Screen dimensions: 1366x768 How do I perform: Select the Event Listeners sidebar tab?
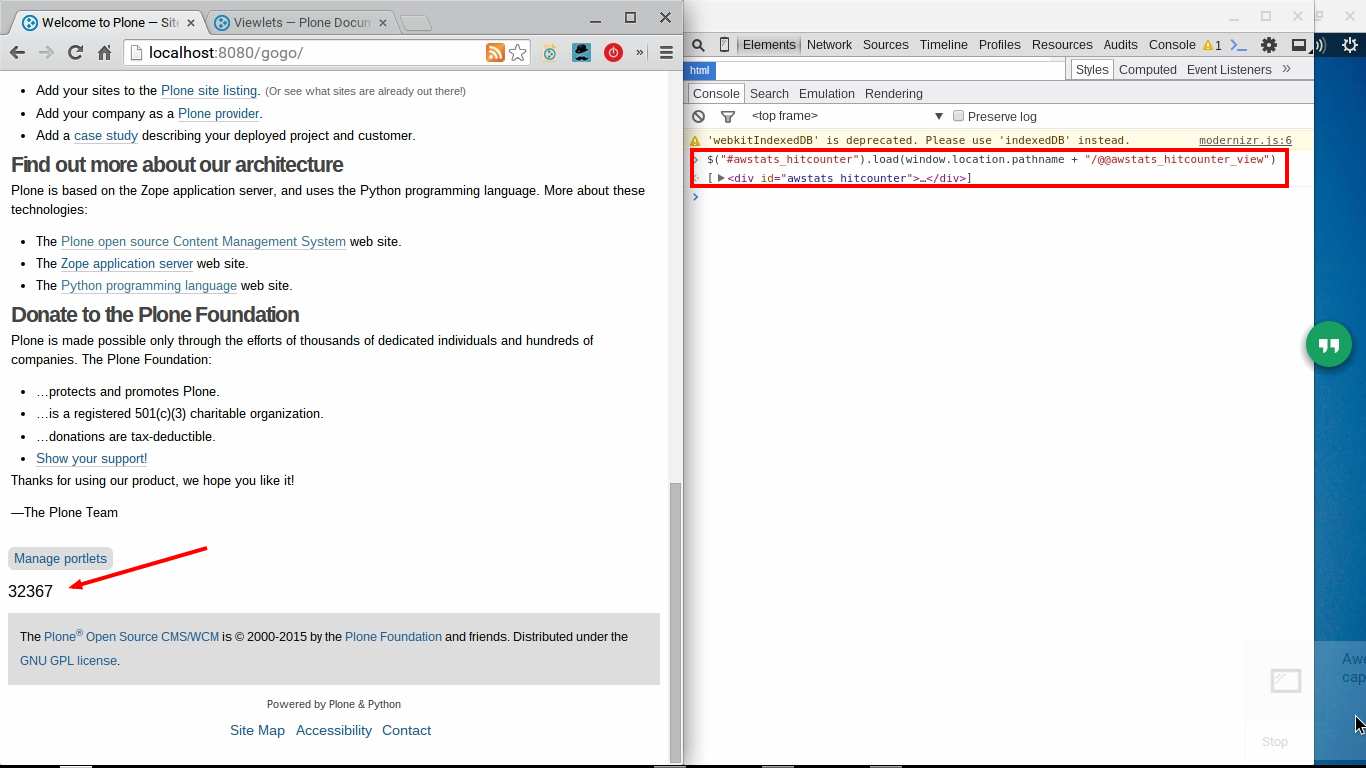(x=1229, y=69)
